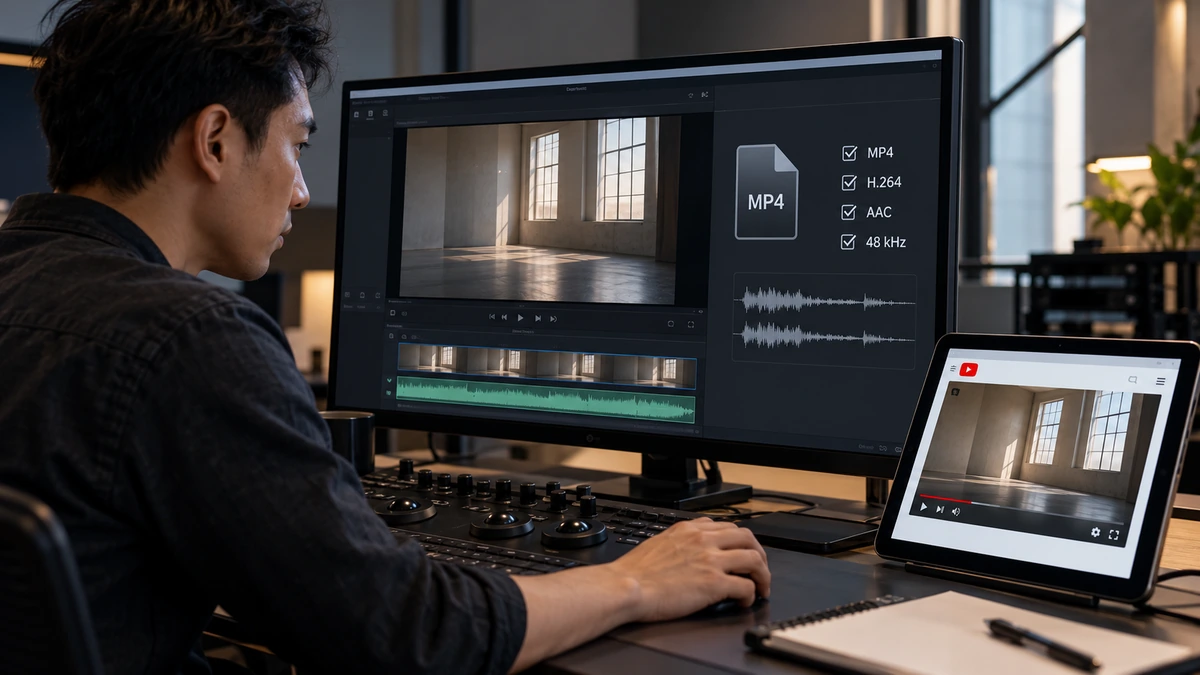Toggle the AAC audio checkbox
Screen dimensions: 1200x675
[849, 212]
